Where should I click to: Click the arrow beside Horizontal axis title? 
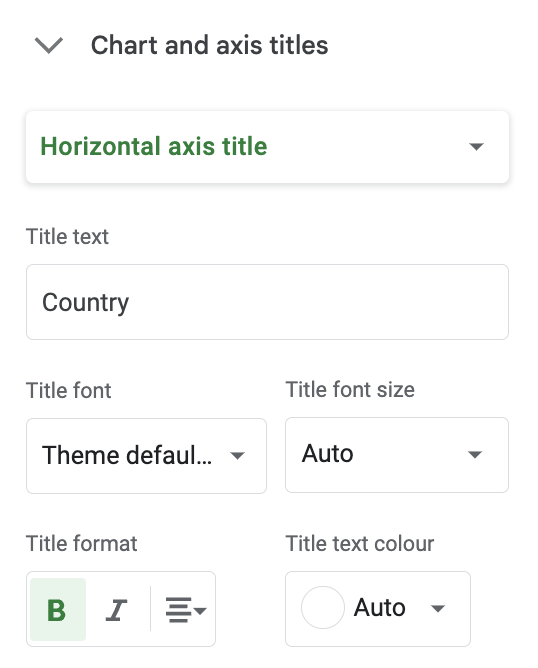(476, 147)
